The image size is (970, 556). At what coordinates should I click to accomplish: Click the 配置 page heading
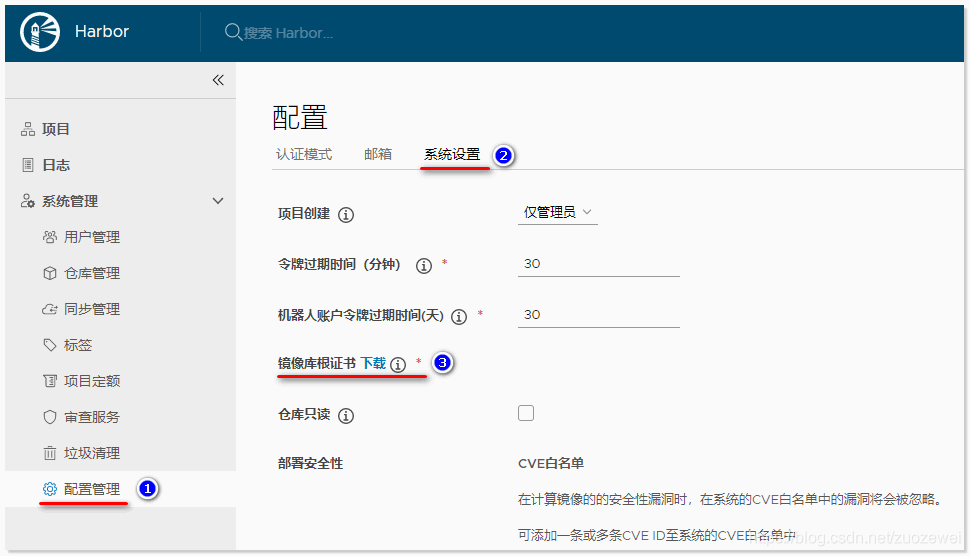[x=300, y=118]
